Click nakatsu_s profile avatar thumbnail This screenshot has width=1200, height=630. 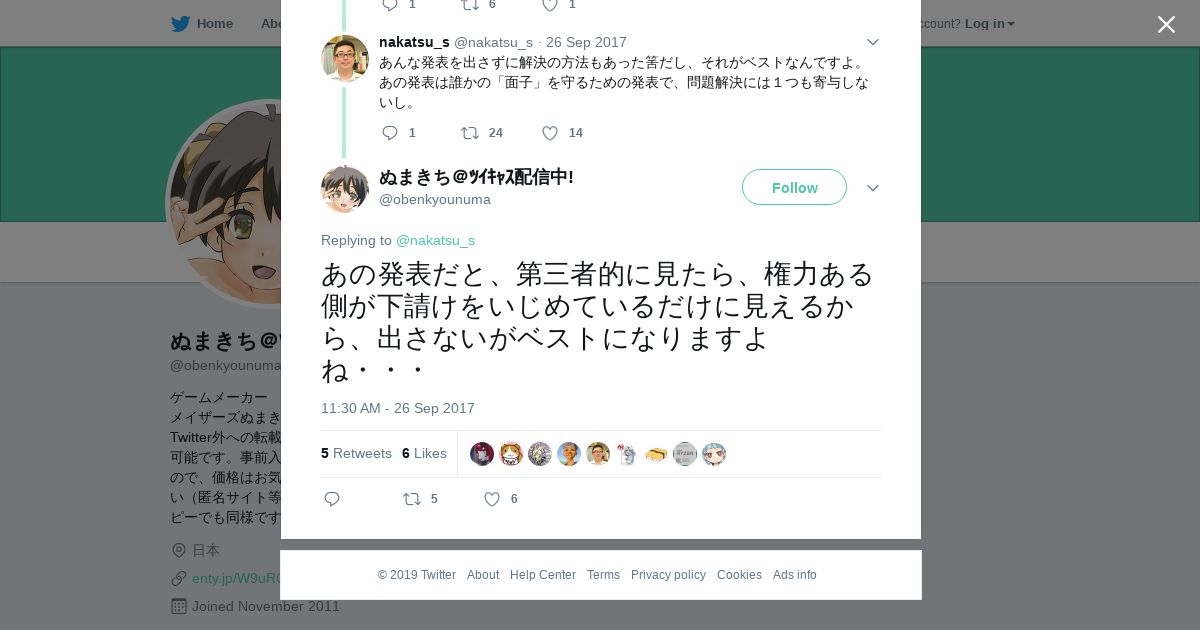tap(344, 59)
